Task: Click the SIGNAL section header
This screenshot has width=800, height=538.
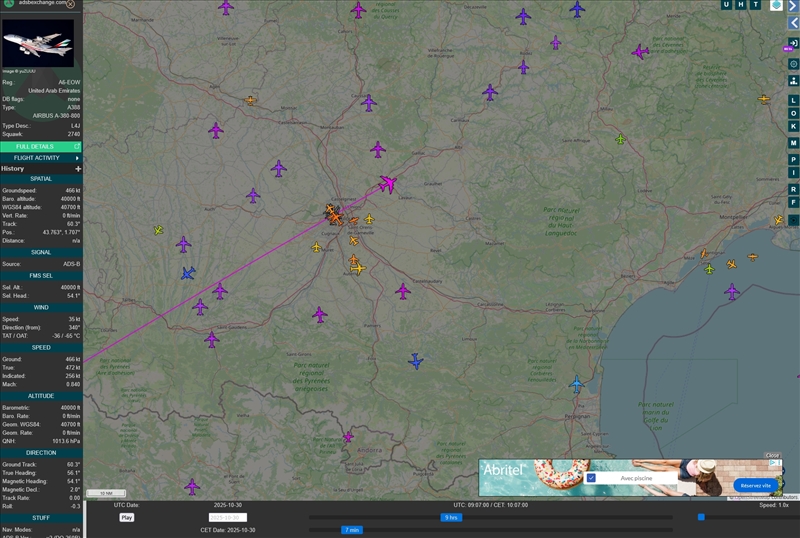Action: click(41, 252)
